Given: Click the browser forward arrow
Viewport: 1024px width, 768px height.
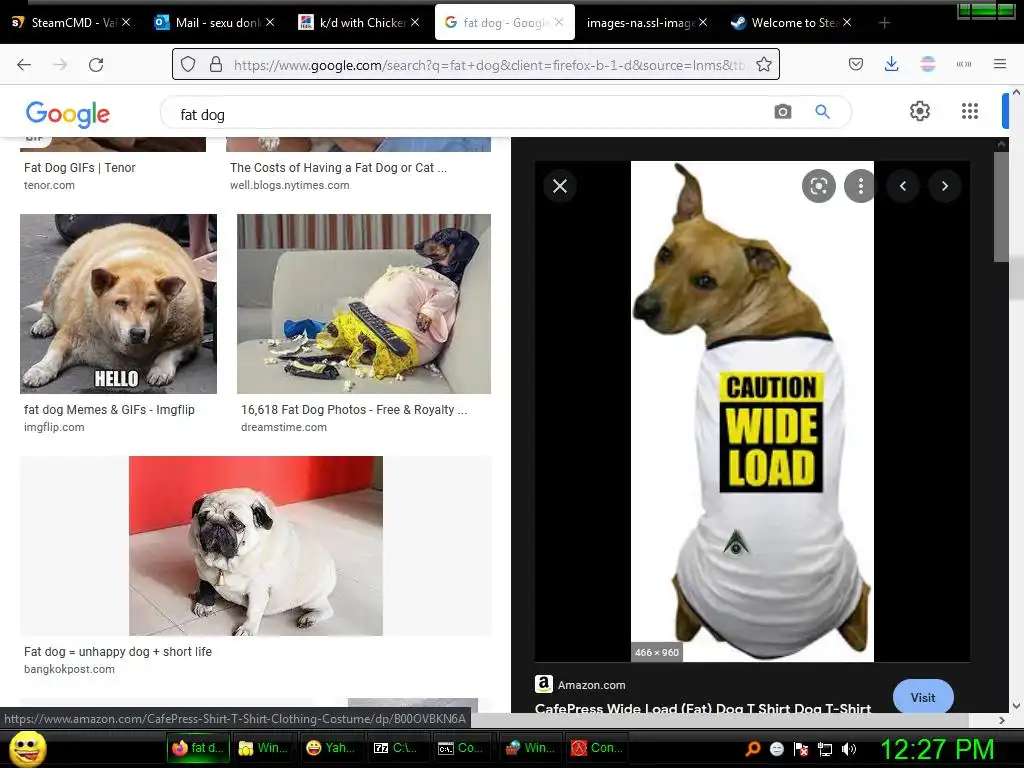Looking at the screenshot, I should click(60, 65).
